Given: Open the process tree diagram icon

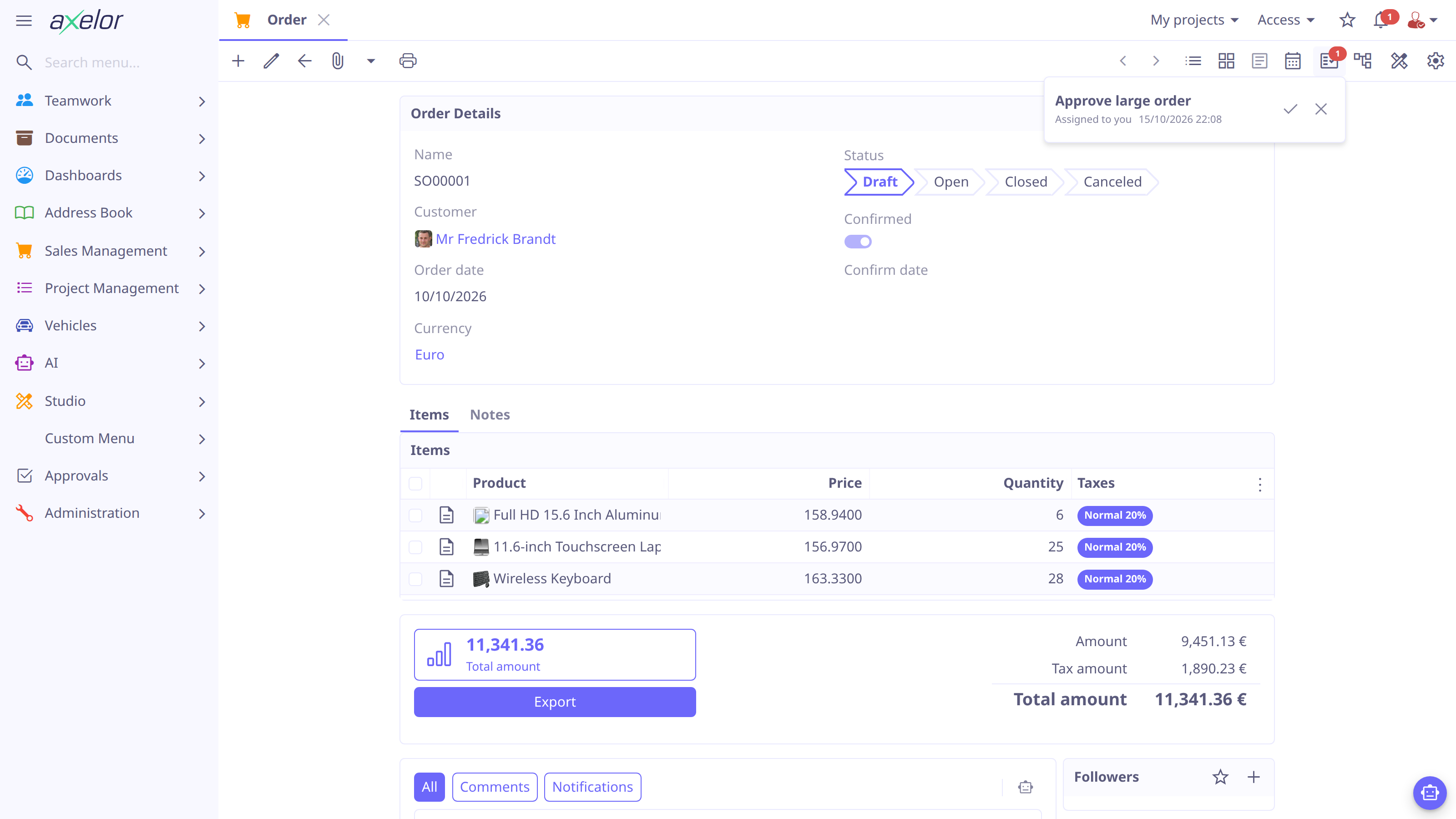Looking at the screenshot, I should pyautogui.click(x=1363, y=61).
